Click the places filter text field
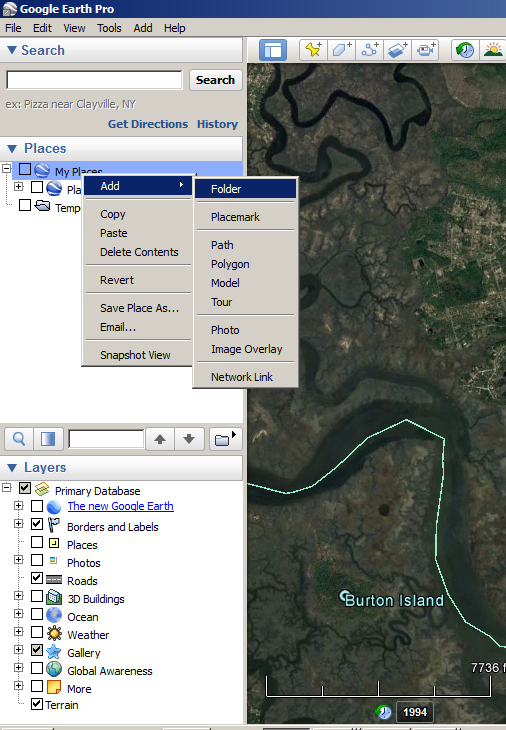506x730 pixels. 106,439
